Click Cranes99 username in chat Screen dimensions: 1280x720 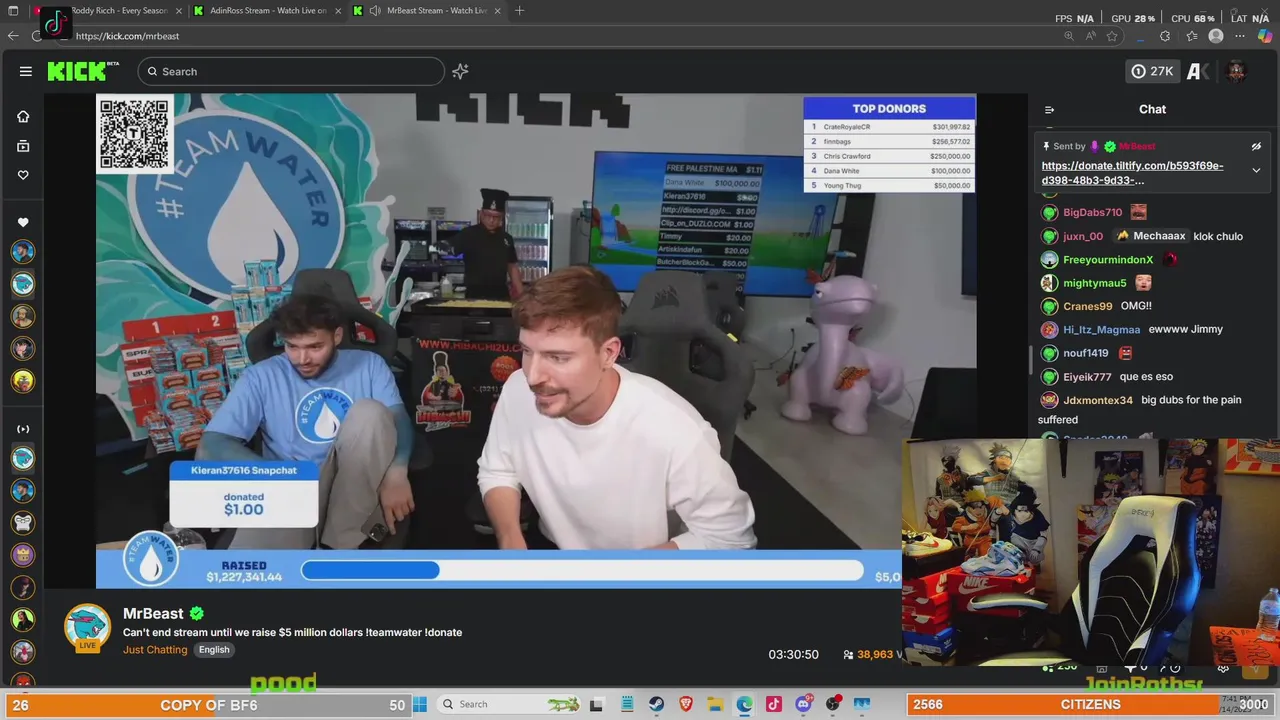pos(1088,306)
